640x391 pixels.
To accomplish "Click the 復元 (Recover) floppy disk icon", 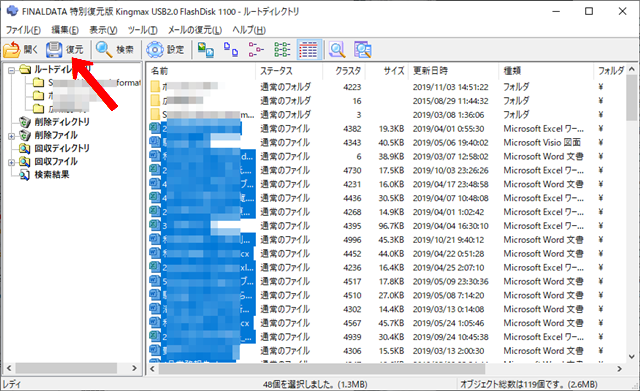I will click(53, 49).
